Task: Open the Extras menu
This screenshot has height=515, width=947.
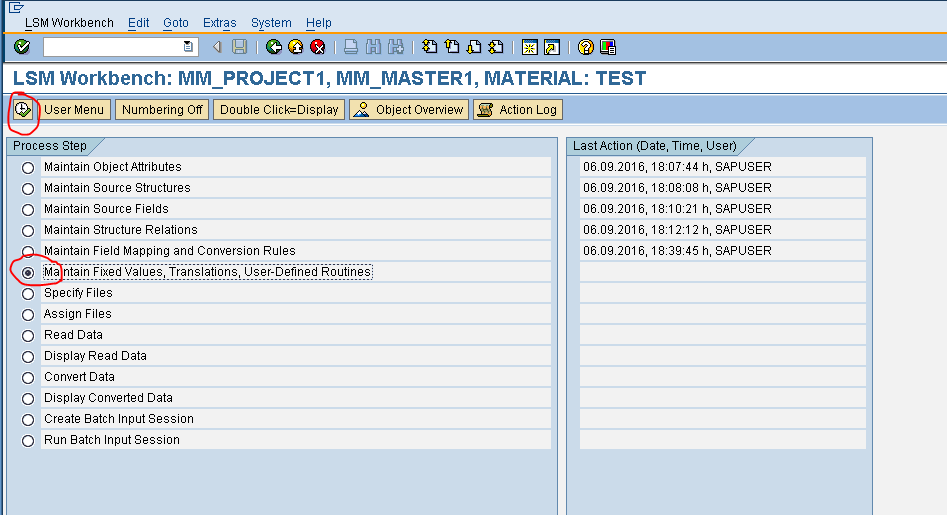Action: pos(219,23)
